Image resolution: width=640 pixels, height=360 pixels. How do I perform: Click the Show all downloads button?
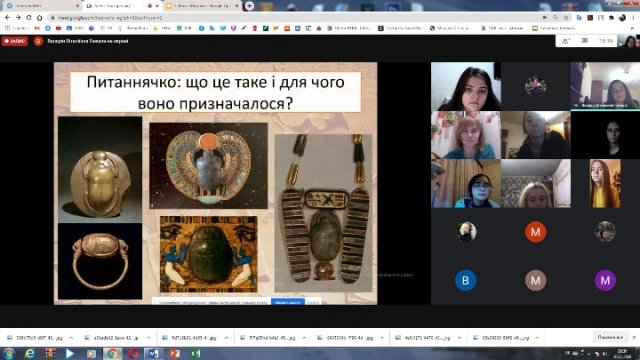click(x=610, y=338)
